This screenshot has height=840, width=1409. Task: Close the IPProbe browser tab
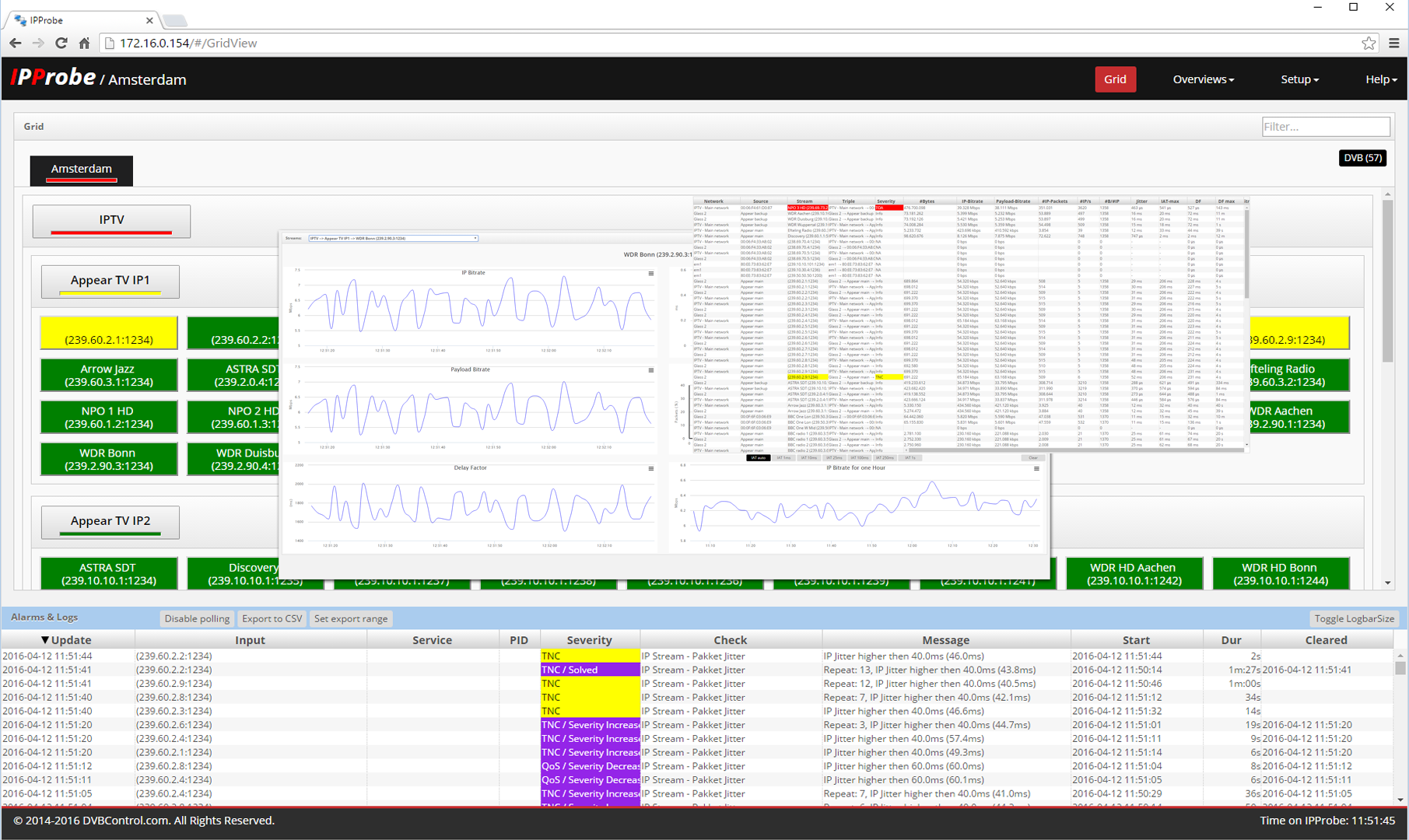[x=149, y=20]
